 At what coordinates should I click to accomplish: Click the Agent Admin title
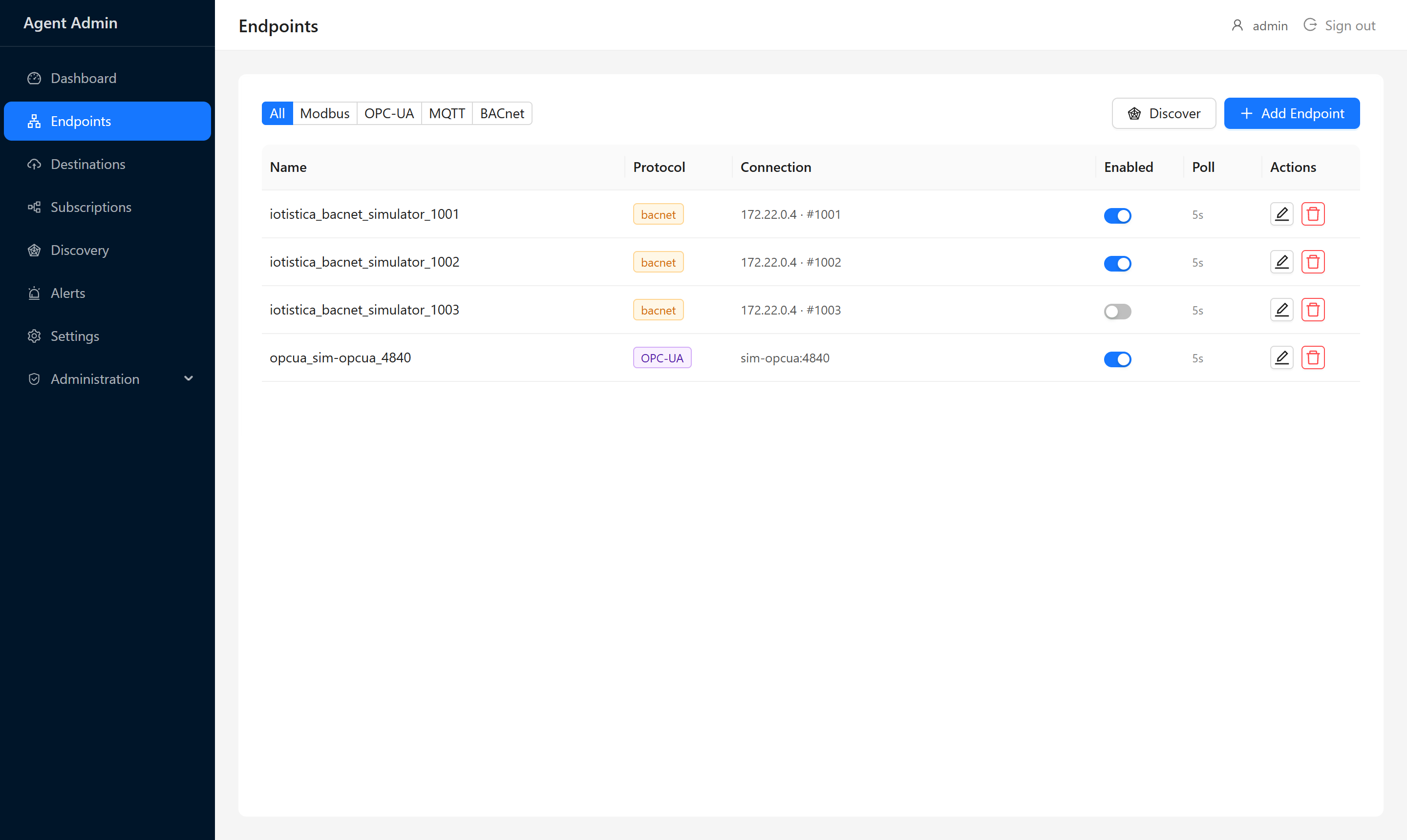tap(70, 22)
